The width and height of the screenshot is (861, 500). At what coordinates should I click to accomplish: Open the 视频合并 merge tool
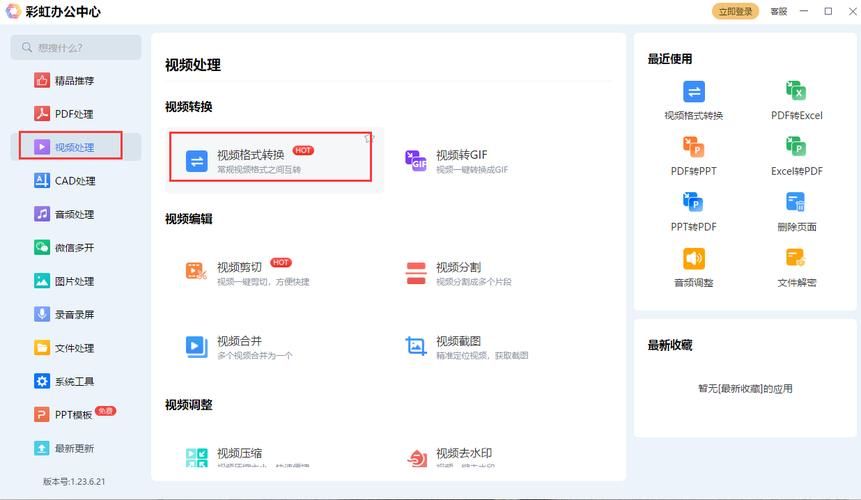click(240, 347)
